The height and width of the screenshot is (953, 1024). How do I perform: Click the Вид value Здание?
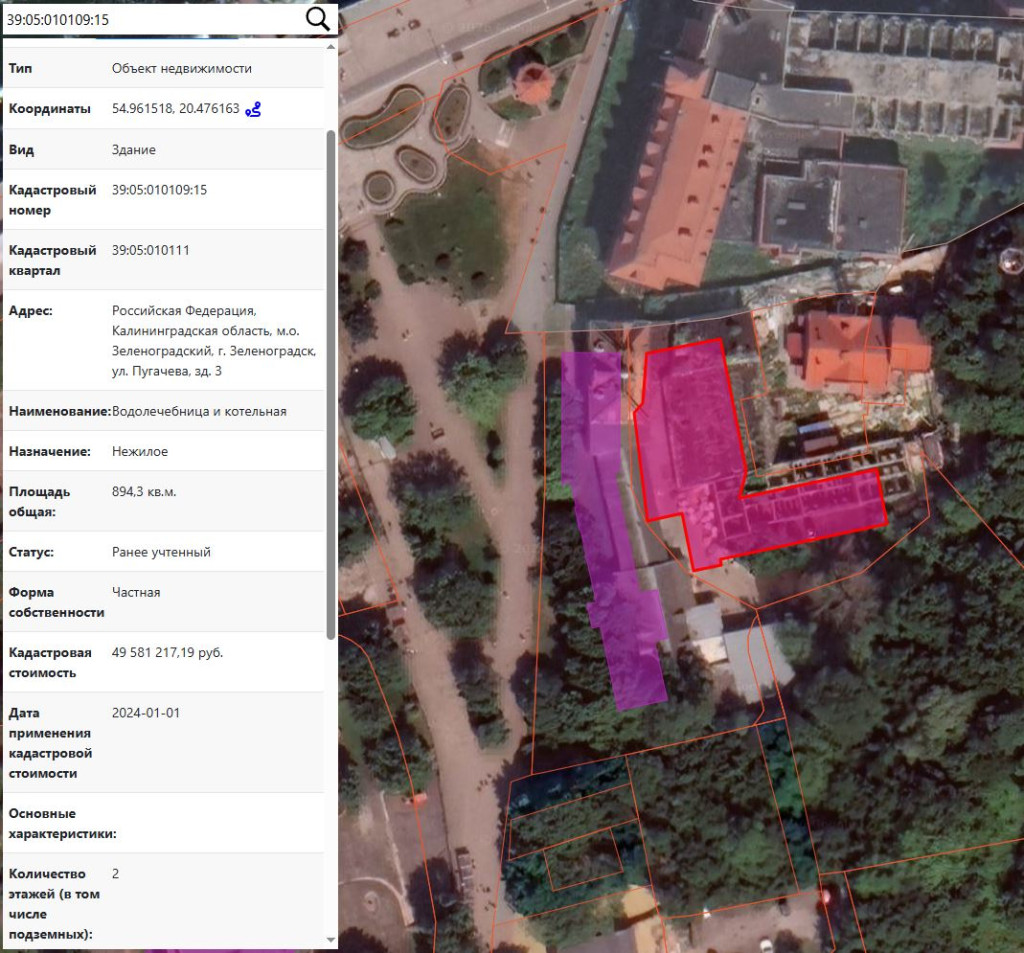coord(134,150)
